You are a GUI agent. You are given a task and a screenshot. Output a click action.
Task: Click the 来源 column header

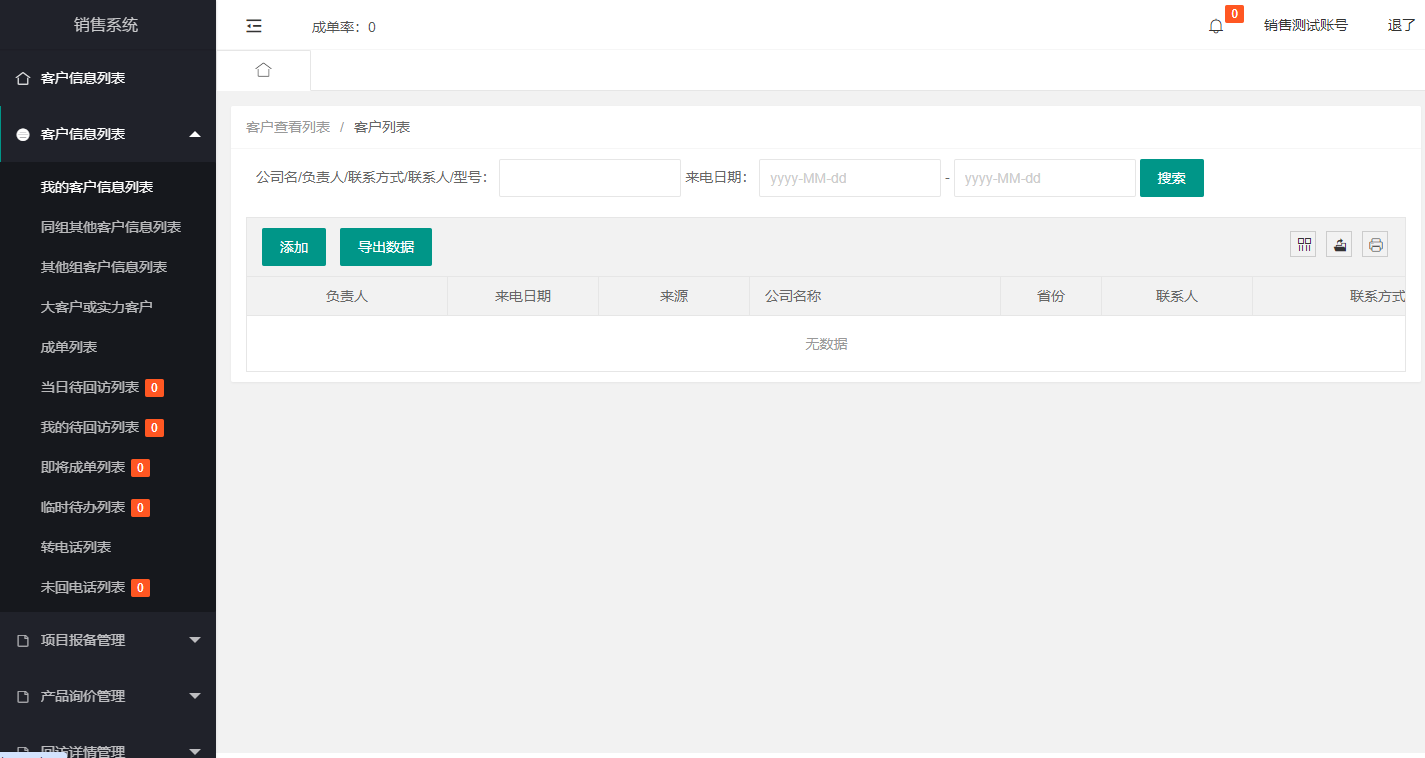[x=674, y=296]
